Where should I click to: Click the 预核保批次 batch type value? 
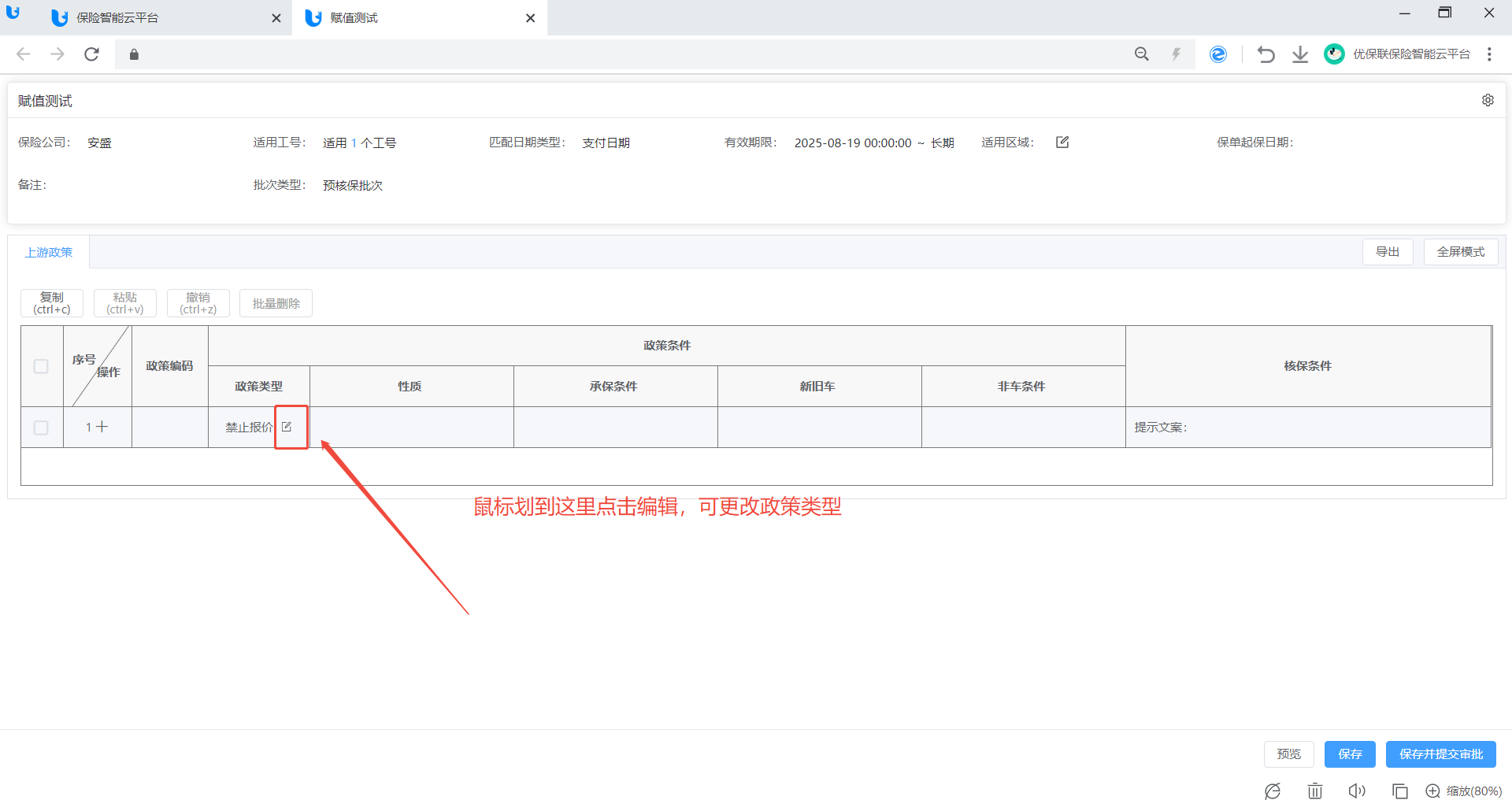tap(353, 185)
